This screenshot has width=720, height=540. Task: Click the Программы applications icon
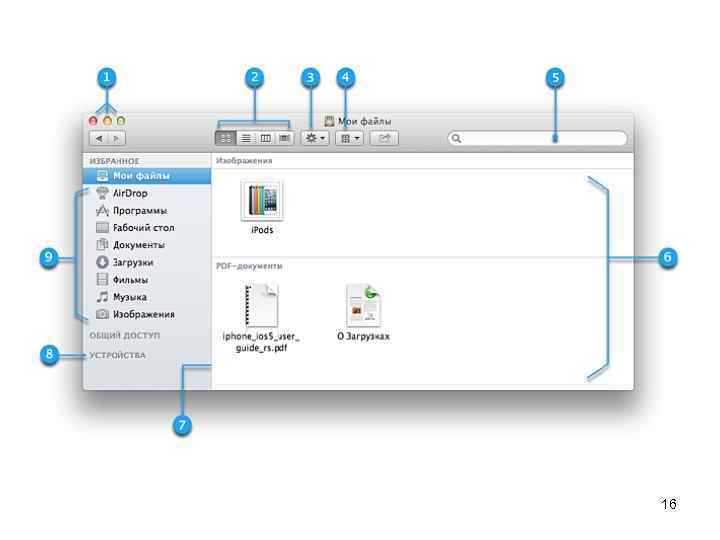pyautogui.click(x=102, y=211)
